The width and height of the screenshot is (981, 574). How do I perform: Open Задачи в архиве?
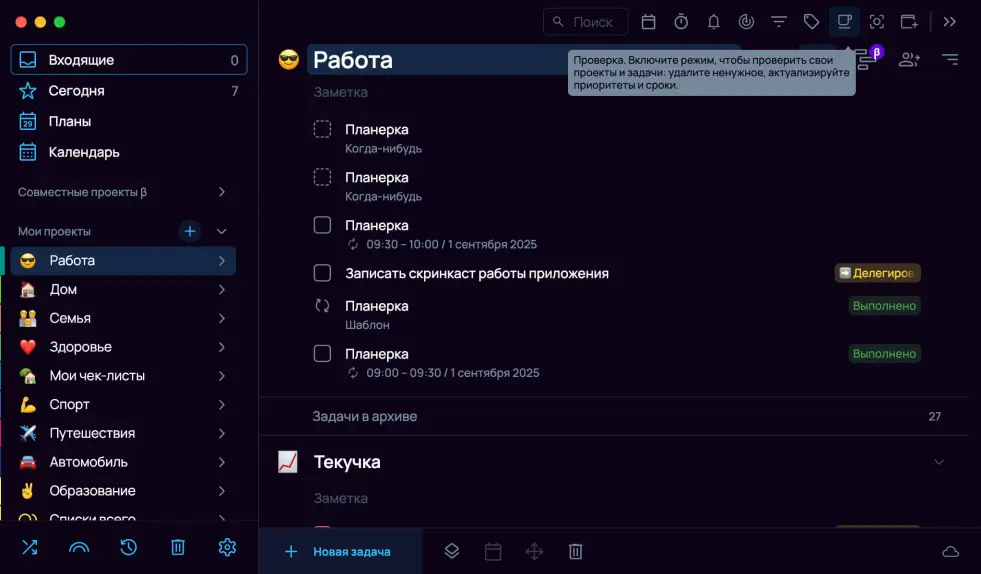click(x=365, y=416)
